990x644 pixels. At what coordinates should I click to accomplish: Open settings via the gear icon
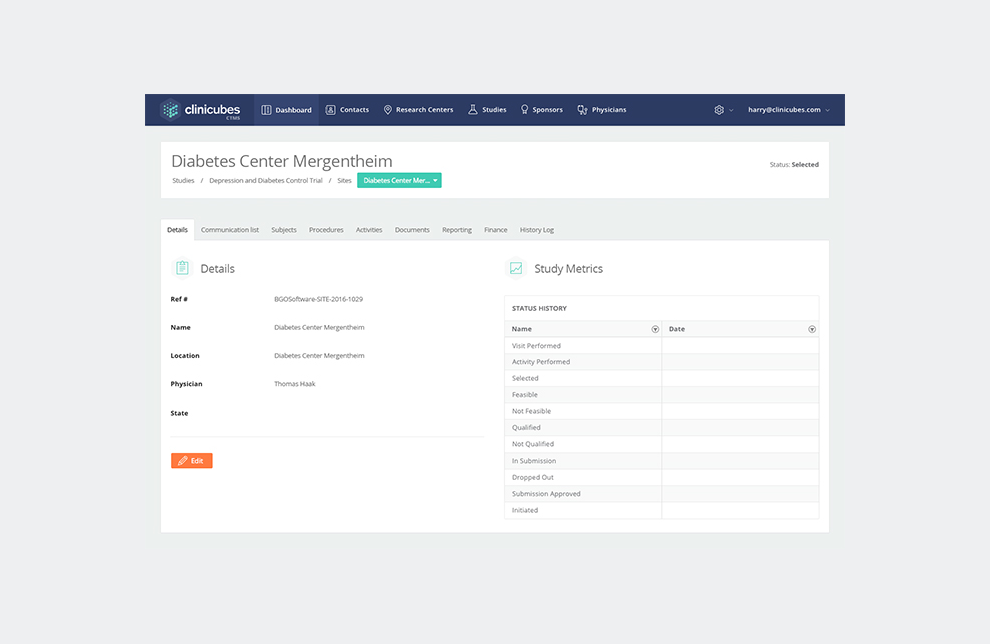(x=719, y=110)
